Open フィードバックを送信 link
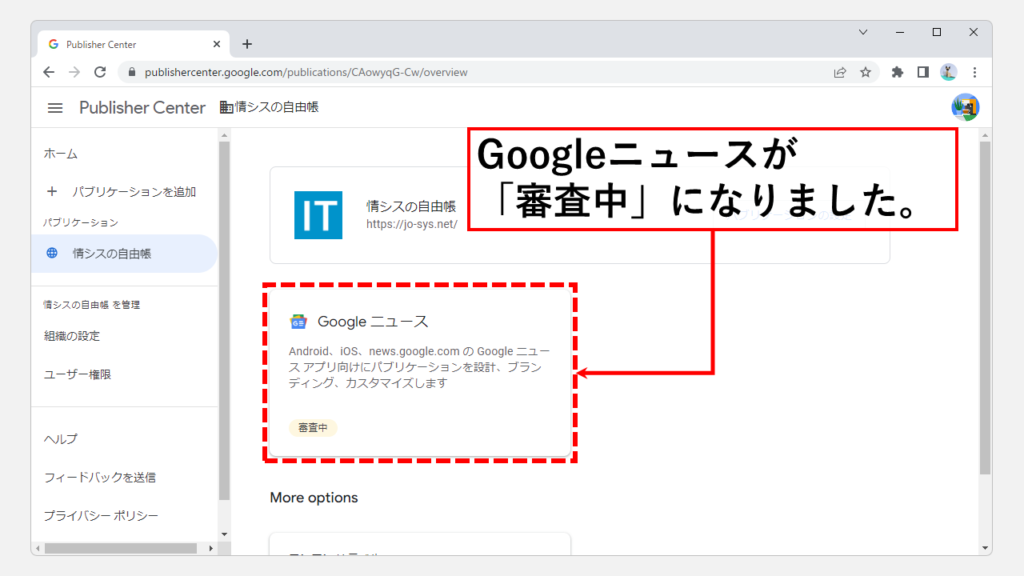 coord(99,477)
